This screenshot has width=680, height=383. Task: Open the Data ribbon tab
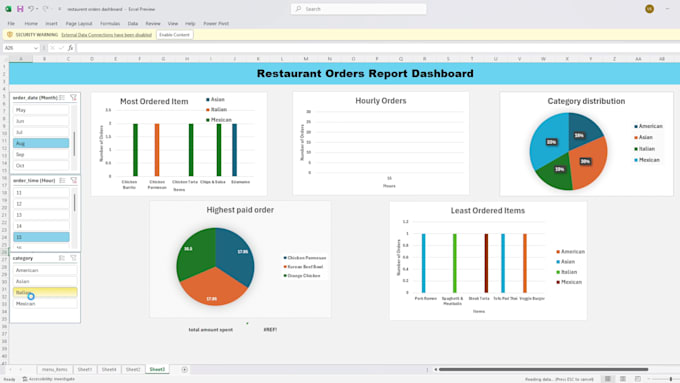[x=133, y=23]
